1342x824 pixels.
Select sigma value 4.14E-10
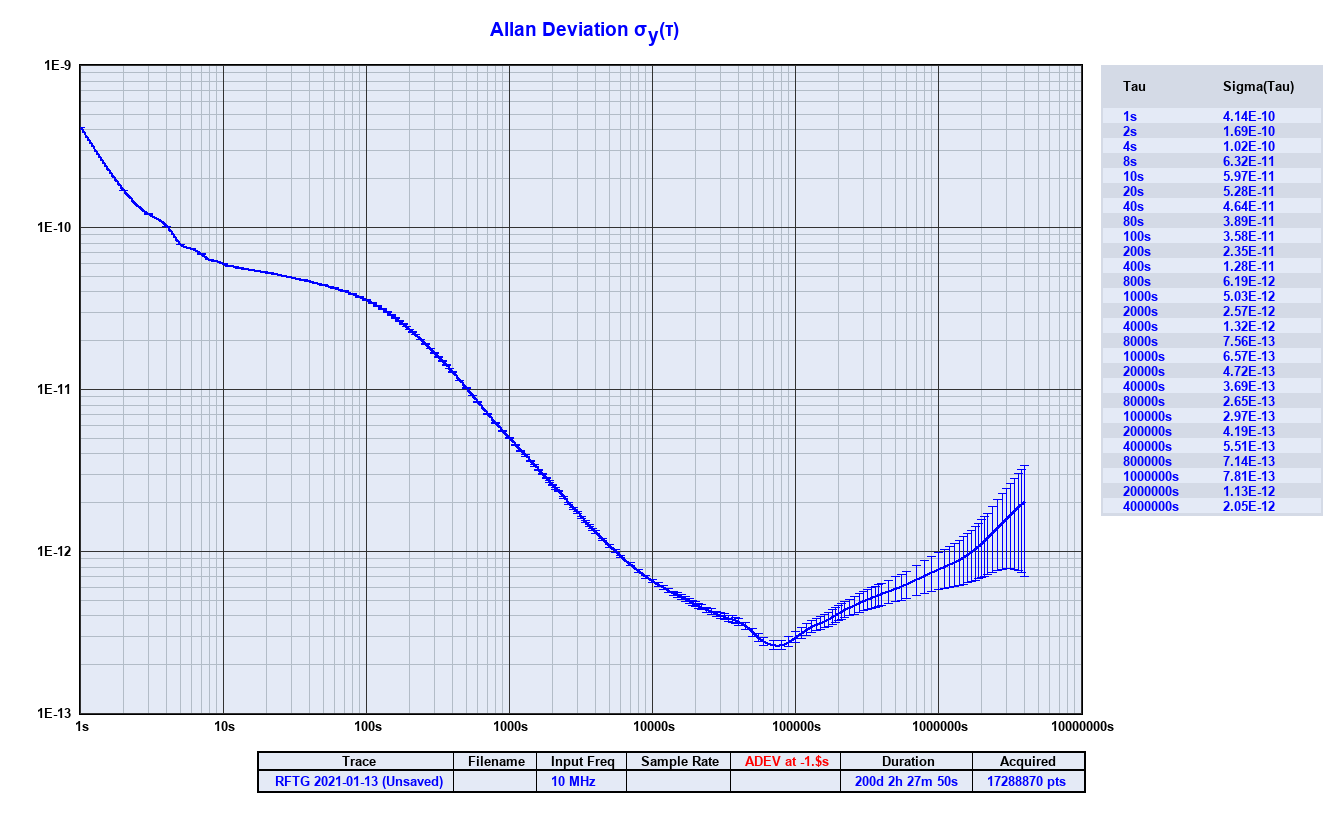pos(1249,117)
